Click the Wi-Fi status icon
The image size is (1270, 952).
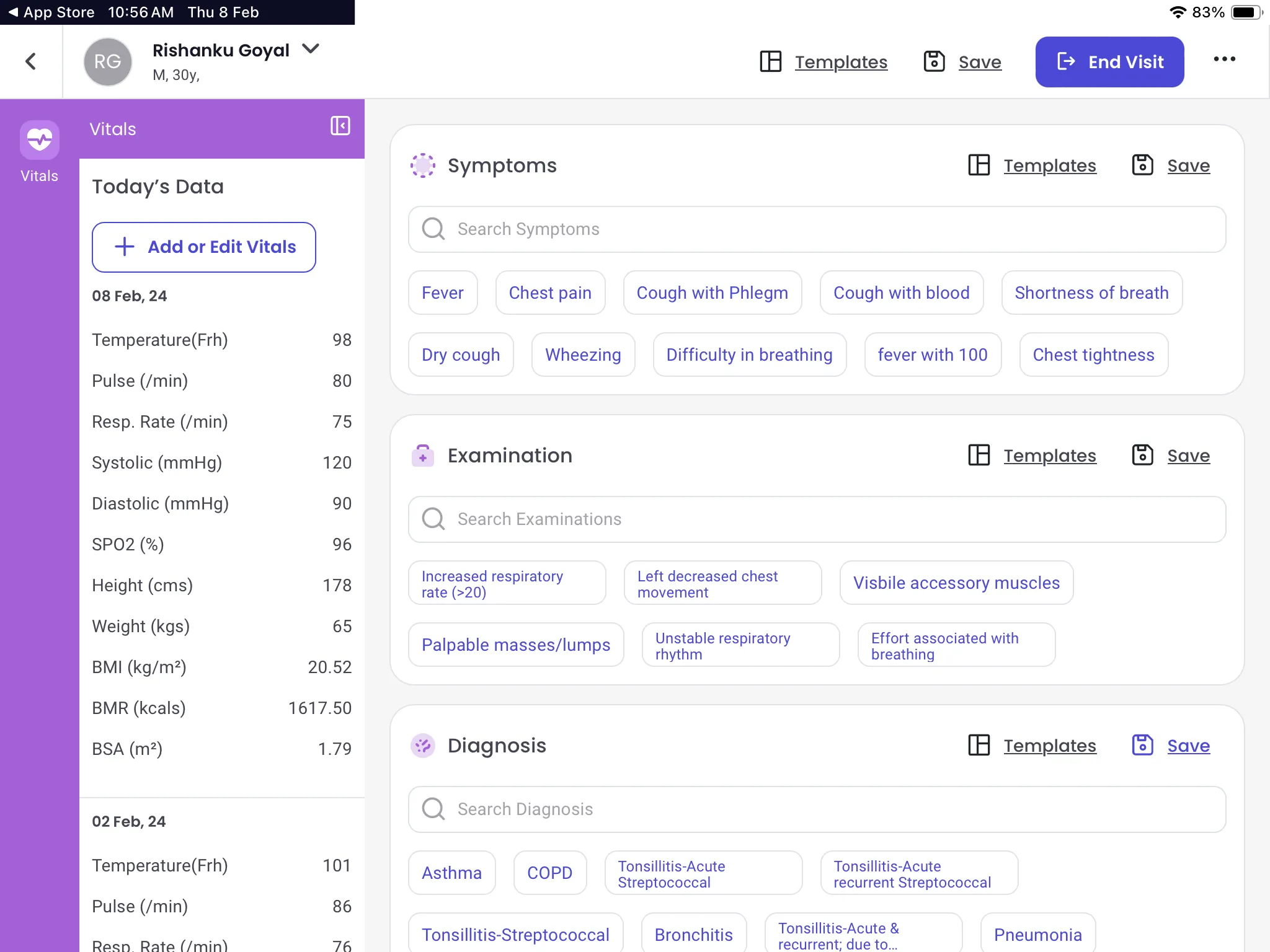(1177, 12)
